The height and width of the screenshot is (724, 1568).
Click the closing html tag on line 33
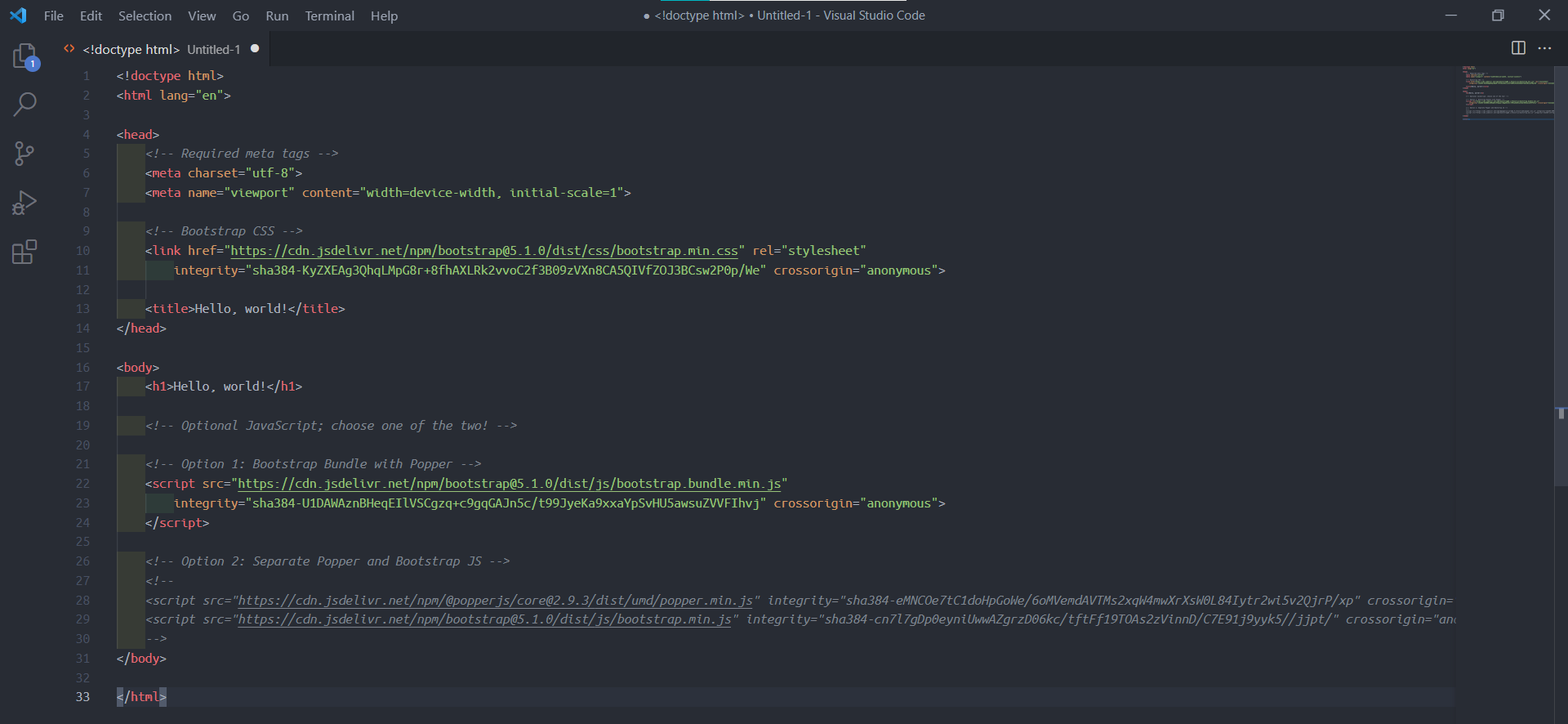coord(141,697)
